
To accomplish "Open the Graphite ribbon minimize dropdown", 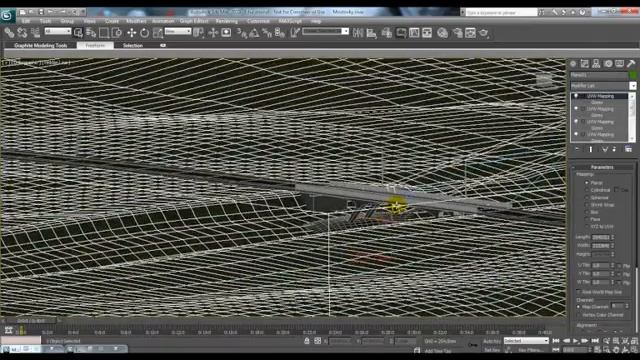I will (163, 45).
